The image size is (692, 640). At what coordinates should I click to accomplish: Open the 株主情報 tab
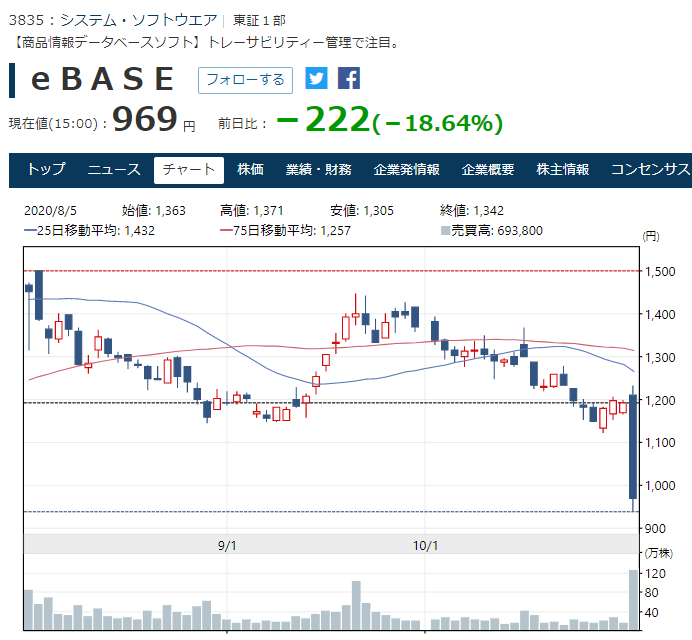coord(563,169)
